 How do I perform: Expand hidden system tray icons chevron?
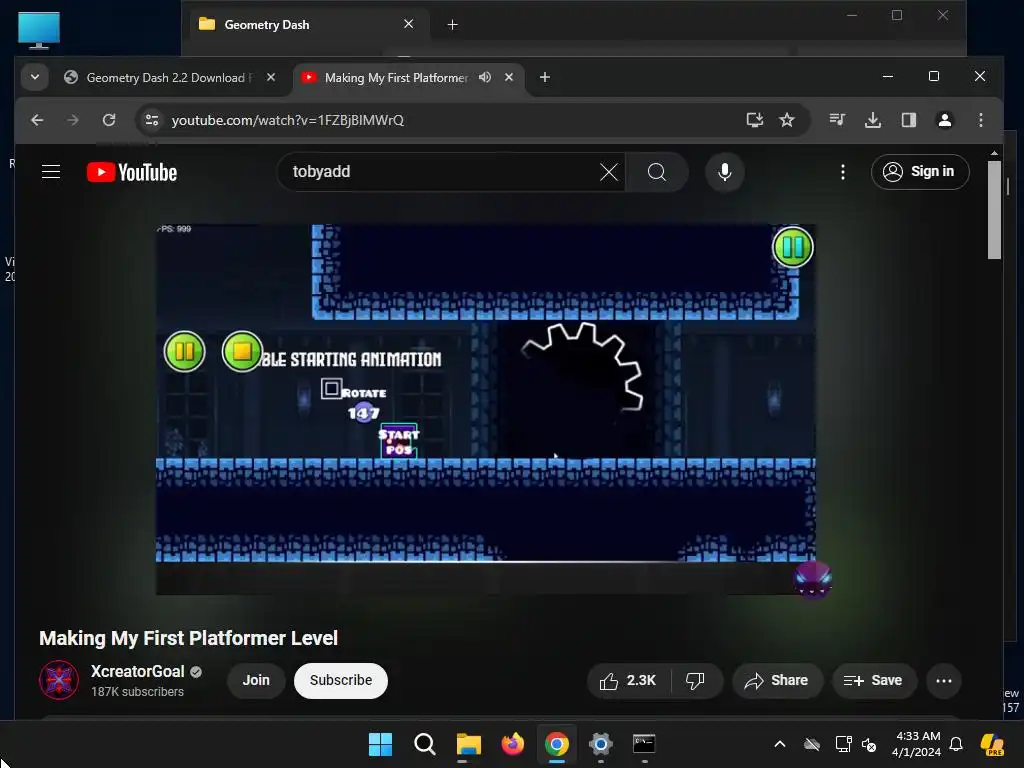point(780,744)
